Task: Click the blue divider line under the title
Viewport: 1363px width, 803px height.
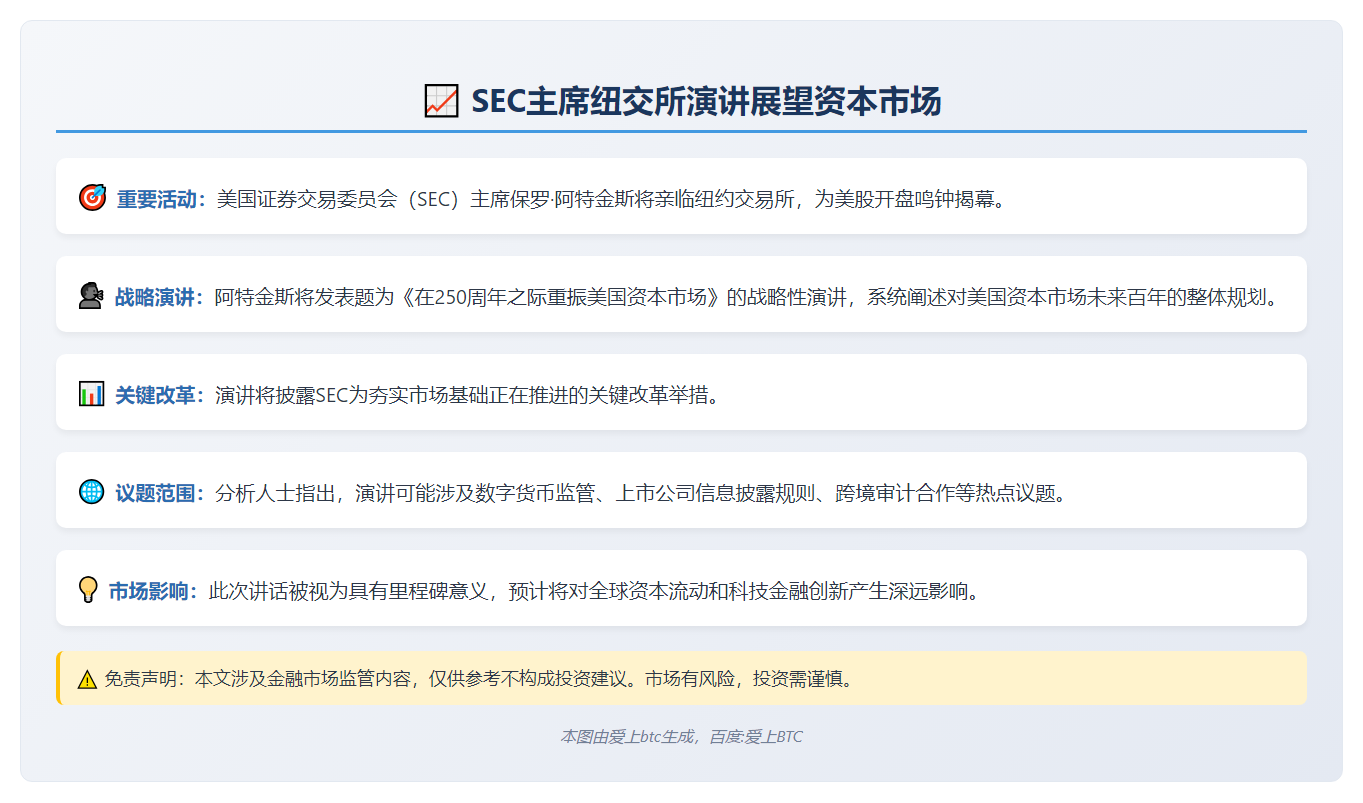Action: (683, 130)
